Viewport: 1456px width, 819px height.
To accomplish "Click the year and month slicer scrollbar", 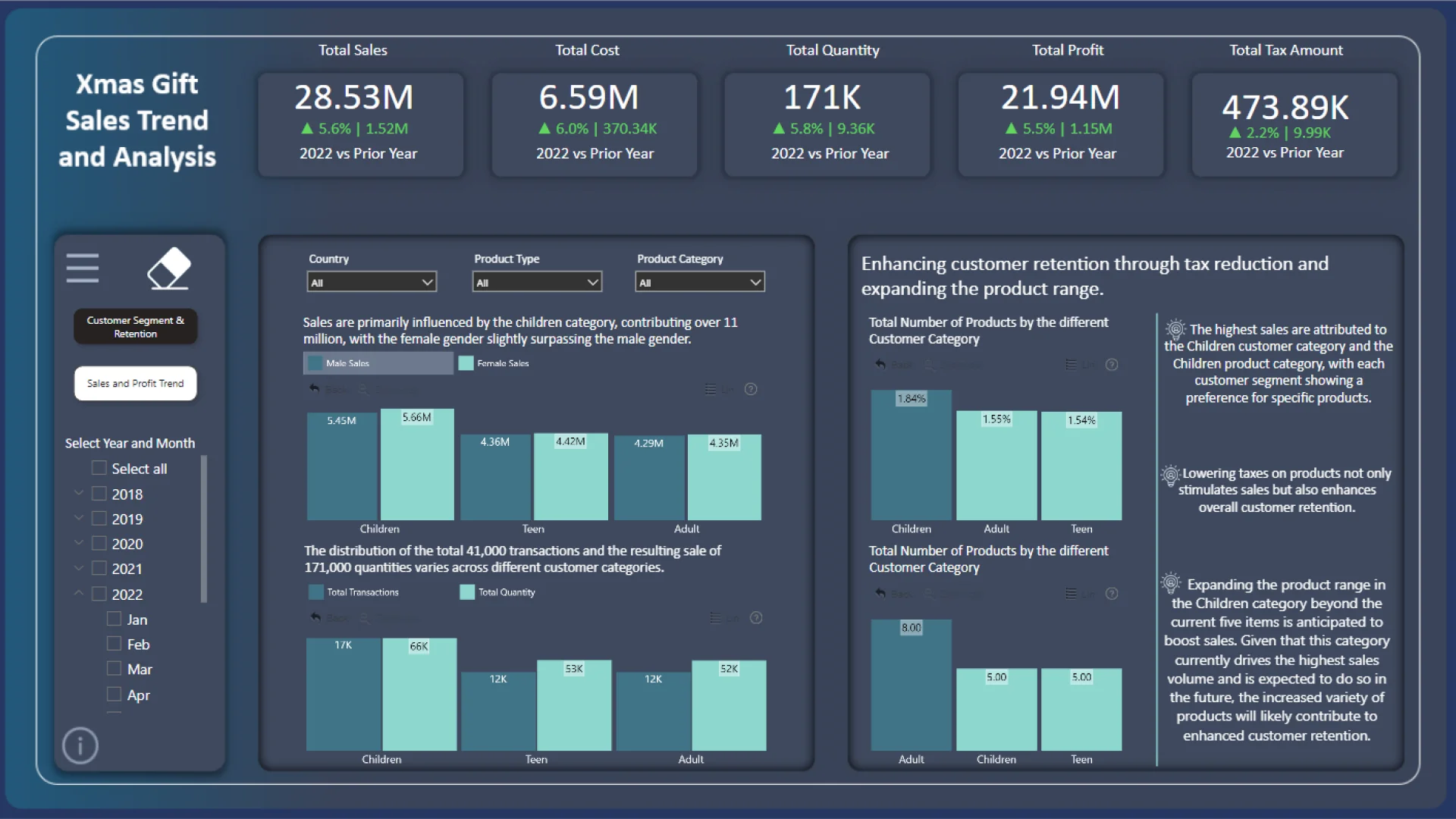I will (203, 529).
